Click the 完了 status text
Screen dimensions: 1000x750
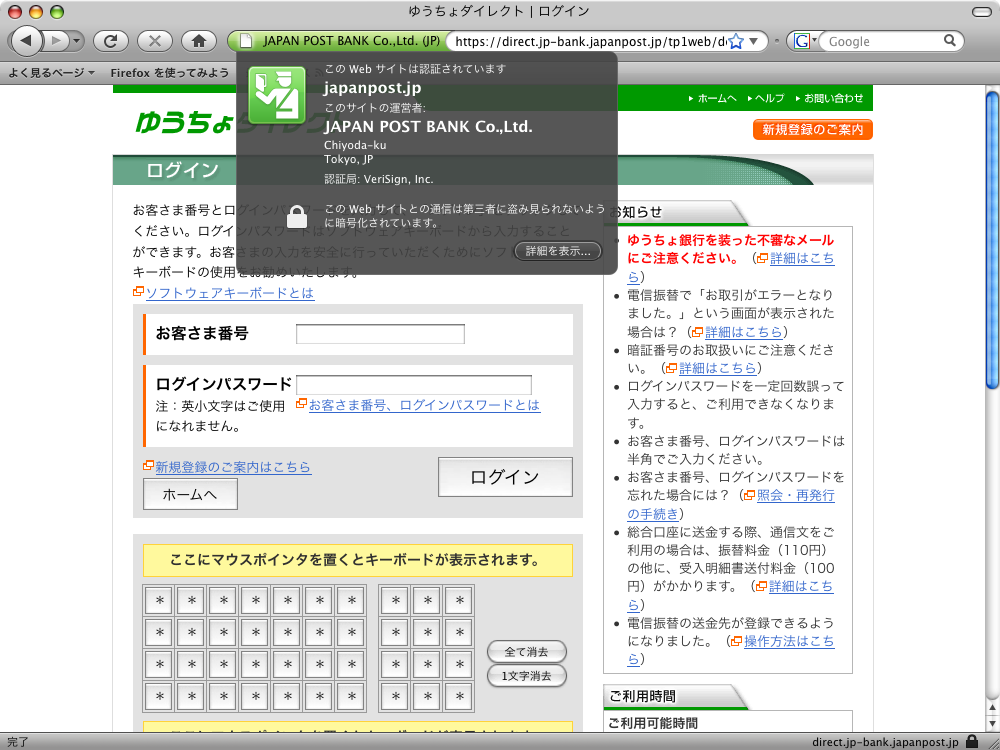18,742
